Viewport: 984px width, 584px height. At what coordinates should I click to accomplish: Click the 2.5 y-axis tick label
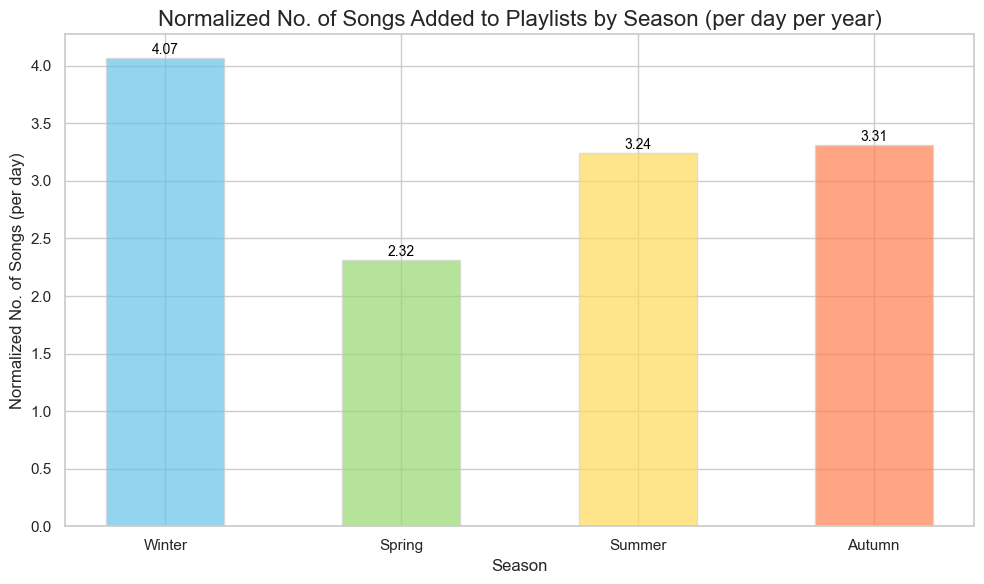pos(41,239)
